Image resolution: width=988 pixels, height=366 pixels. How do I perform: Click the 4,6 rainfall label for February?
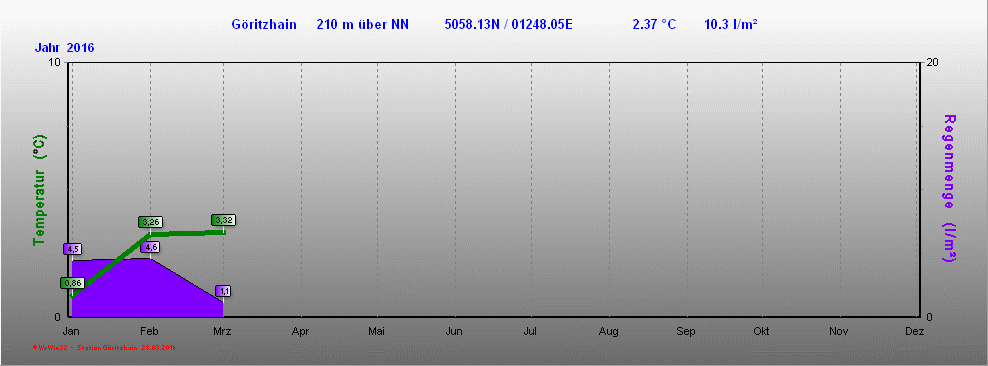pos(150,247)
